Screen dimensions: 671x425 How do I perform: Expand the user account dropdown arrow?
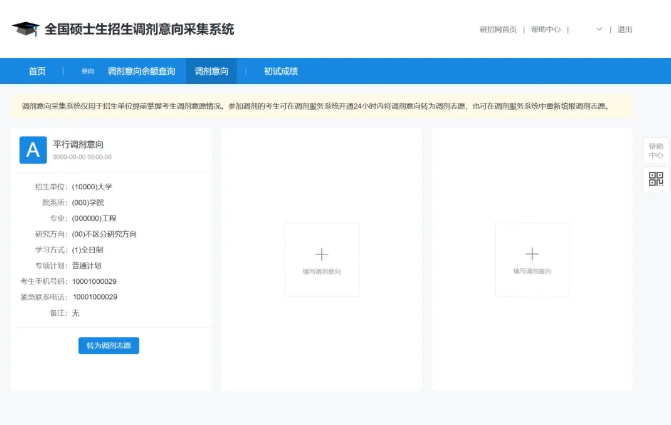coord(599,30)
